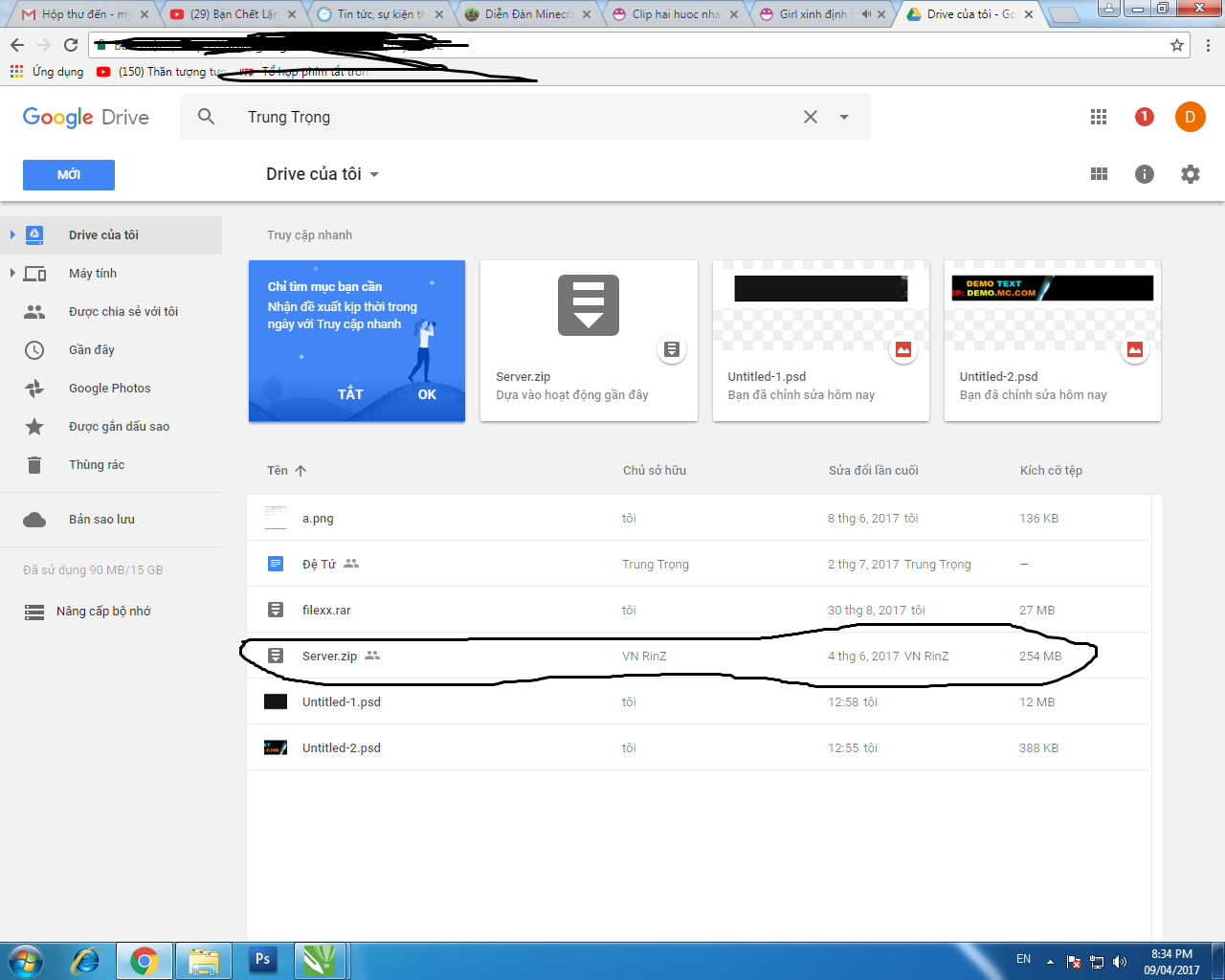Launch Internet Explorer from the taskbar
Viewport: 1225px width, 980px height.
[x=85, y=961]
